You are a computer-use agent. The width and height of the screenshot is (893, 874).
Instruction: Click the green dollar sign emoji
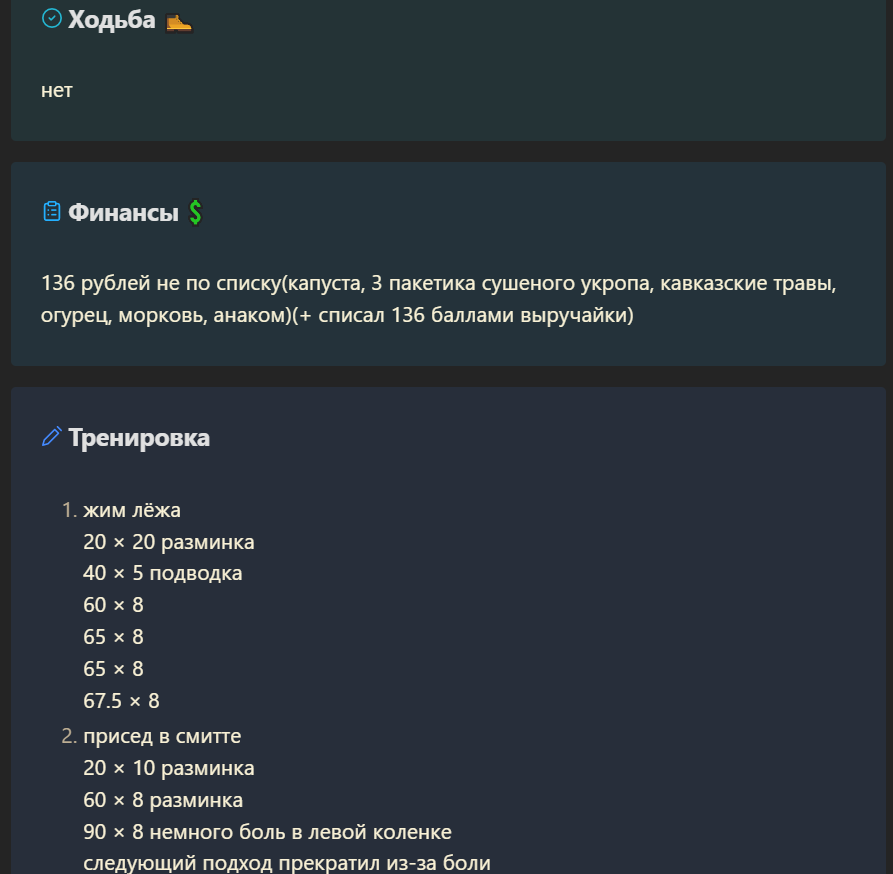click(195, 212)
